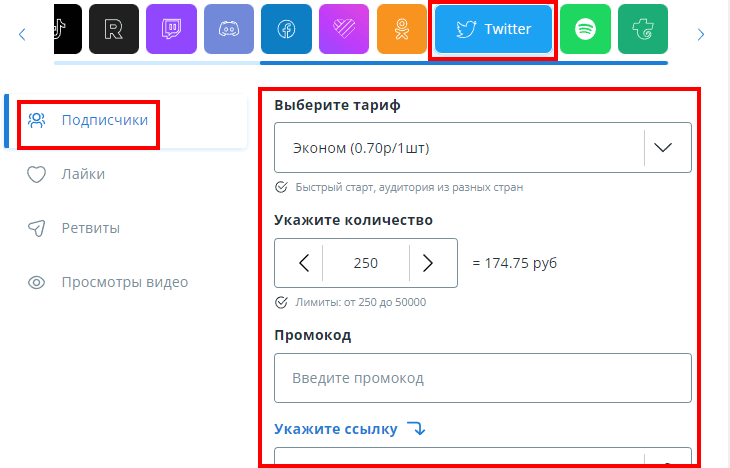Click the Укажите количество heading
The height and width of the screenshot is (468, 730).
pyautogui.click(x=353, y=220)
